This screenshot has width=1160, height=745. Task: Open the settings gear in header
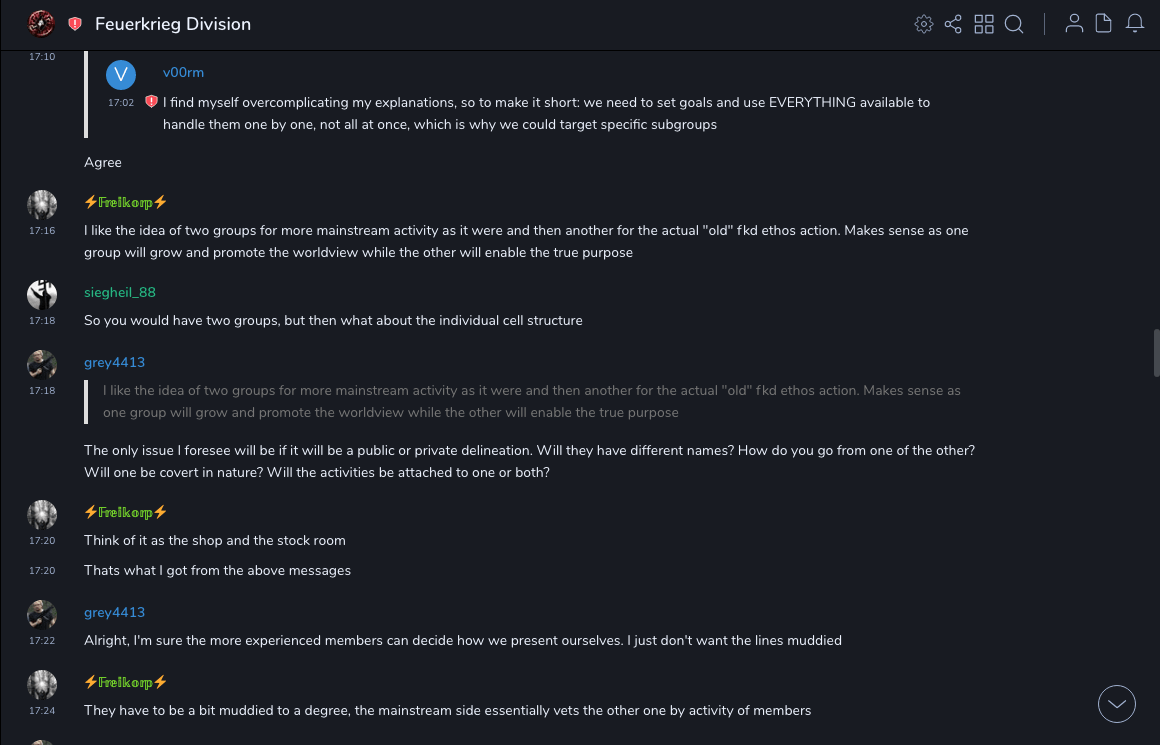[924, 24]
